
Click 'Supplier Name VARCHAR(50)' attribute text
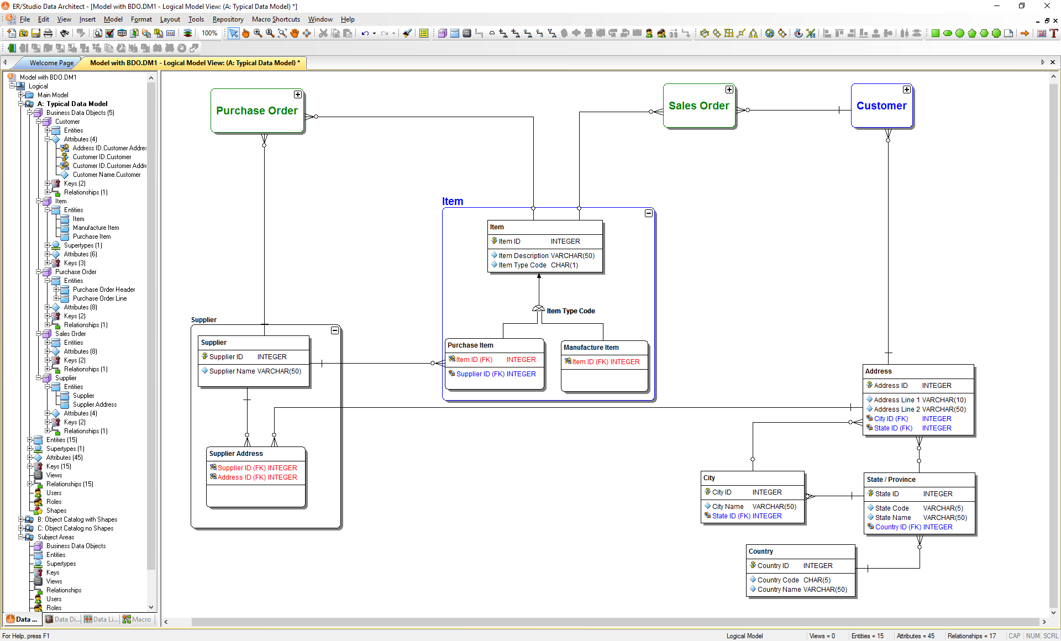pyautogui.click(x=255, y=371)
